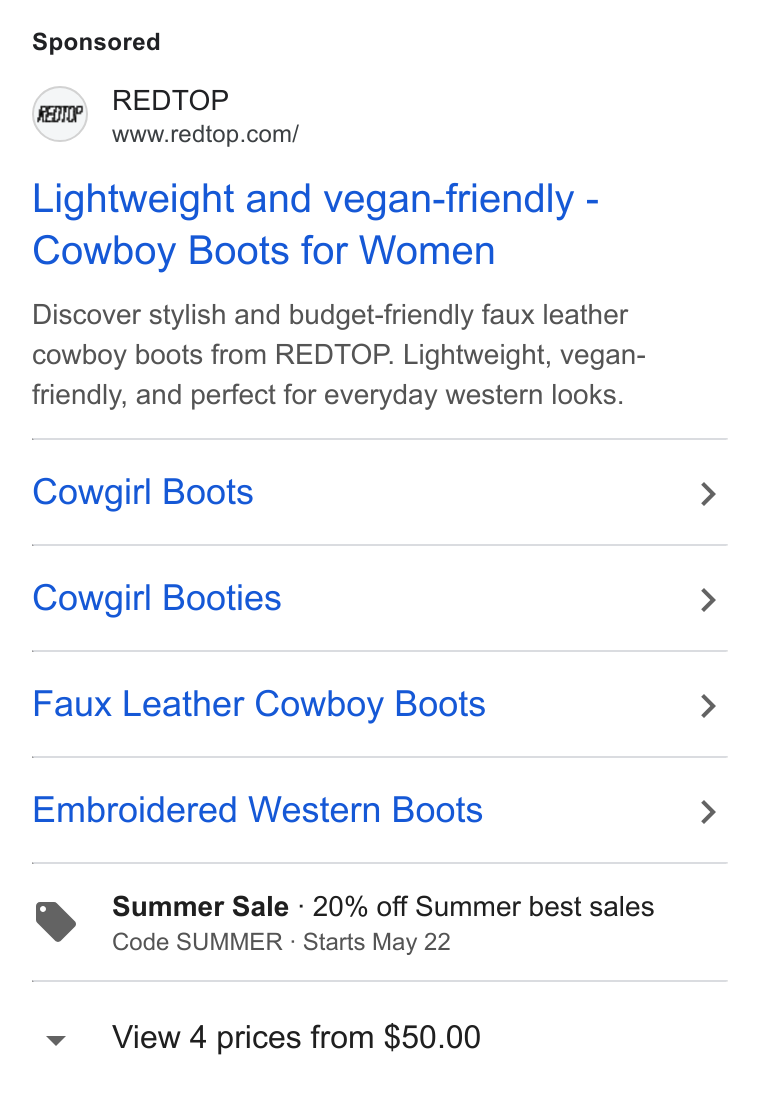Open the Lightweight and vegan-friendly ad headline
Image resolution: width=760 pixels, height=1098 pixels.
pyautogui.click(x=316, y=225)
